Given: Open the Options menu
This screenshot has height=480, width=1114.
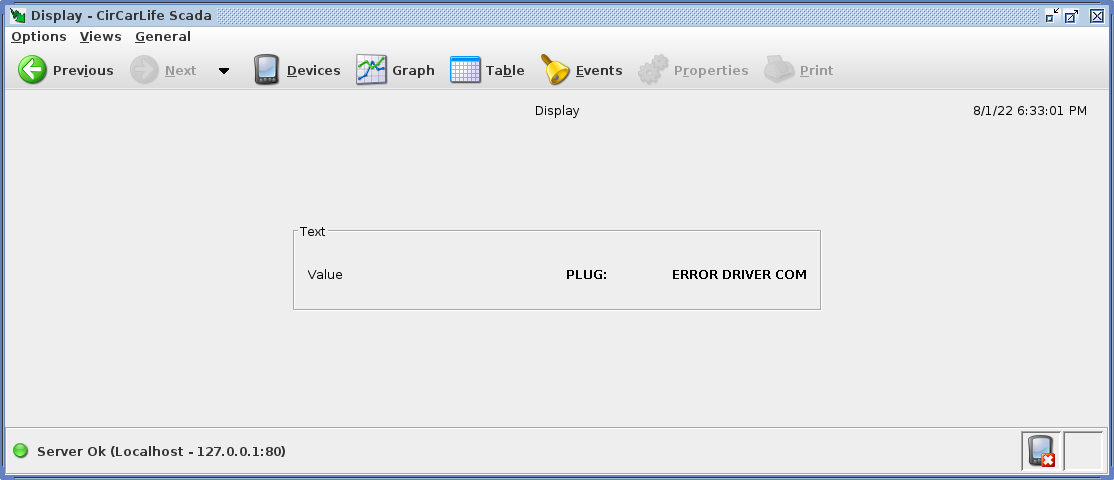Looking at the screenshot, I should 39,37.
